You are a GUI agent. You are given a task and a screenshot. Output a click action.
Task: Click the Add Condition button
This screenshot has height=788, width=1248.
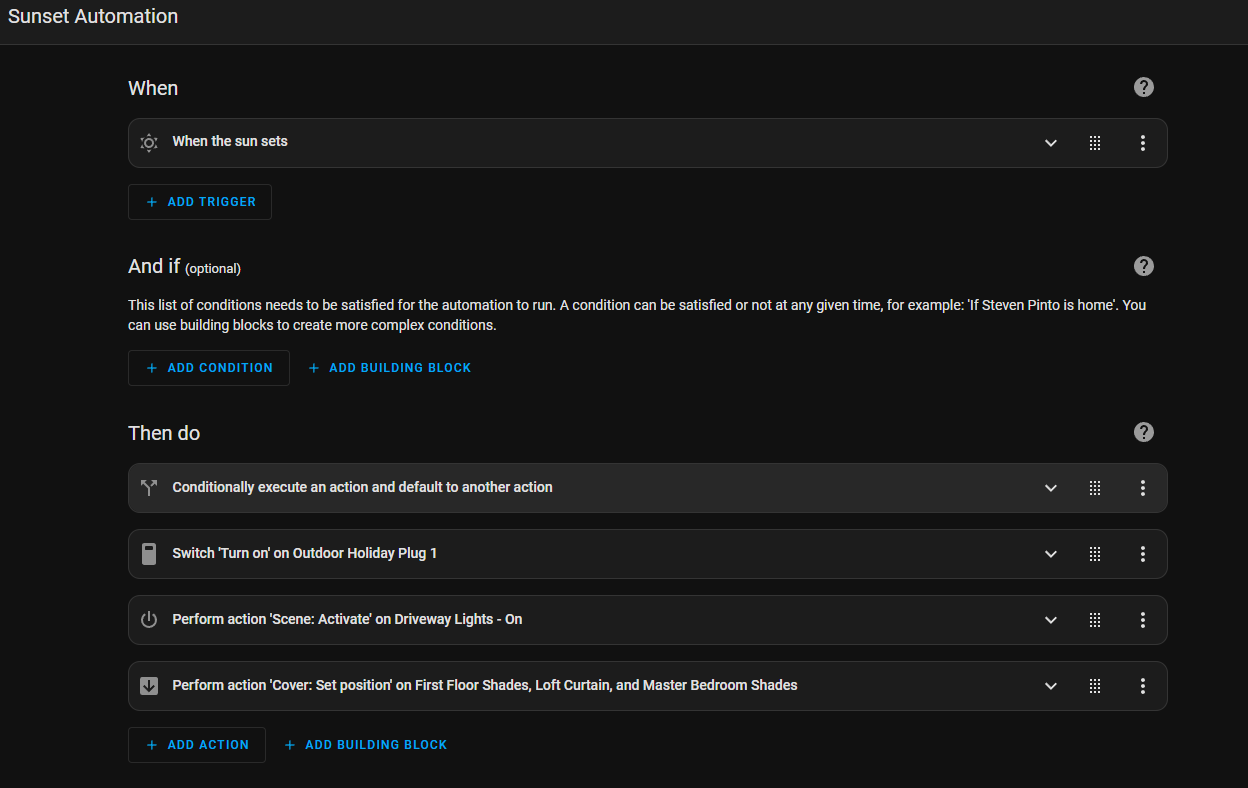[209, 368]
